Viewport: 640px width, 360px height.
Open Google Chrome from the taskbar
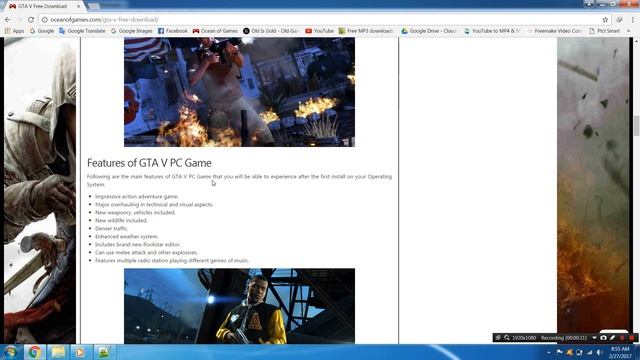point(34,352)
